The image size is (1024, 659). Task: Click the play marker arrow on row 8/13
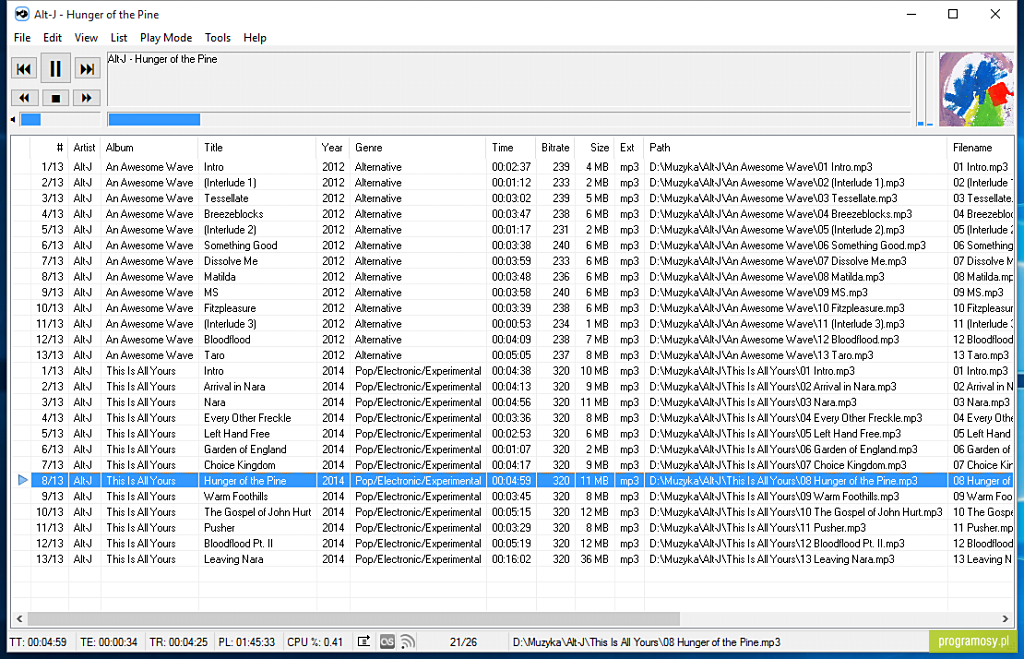point(23,481)
